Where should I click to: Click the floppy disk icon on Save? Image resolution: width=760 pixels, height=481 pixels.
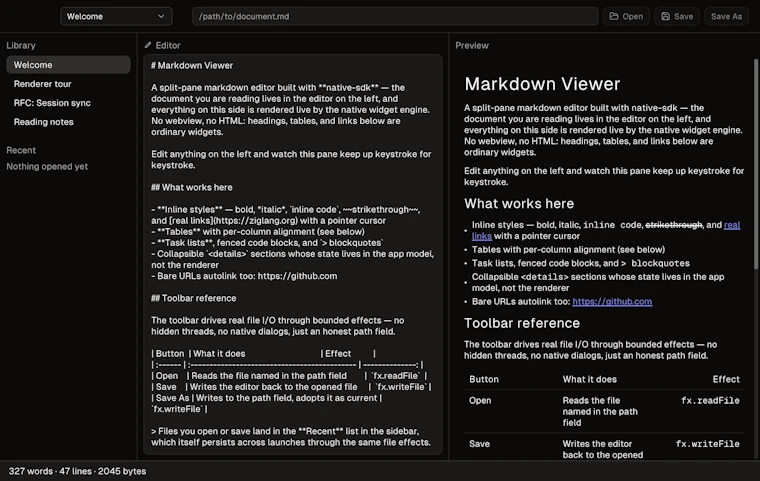point(665,16)
